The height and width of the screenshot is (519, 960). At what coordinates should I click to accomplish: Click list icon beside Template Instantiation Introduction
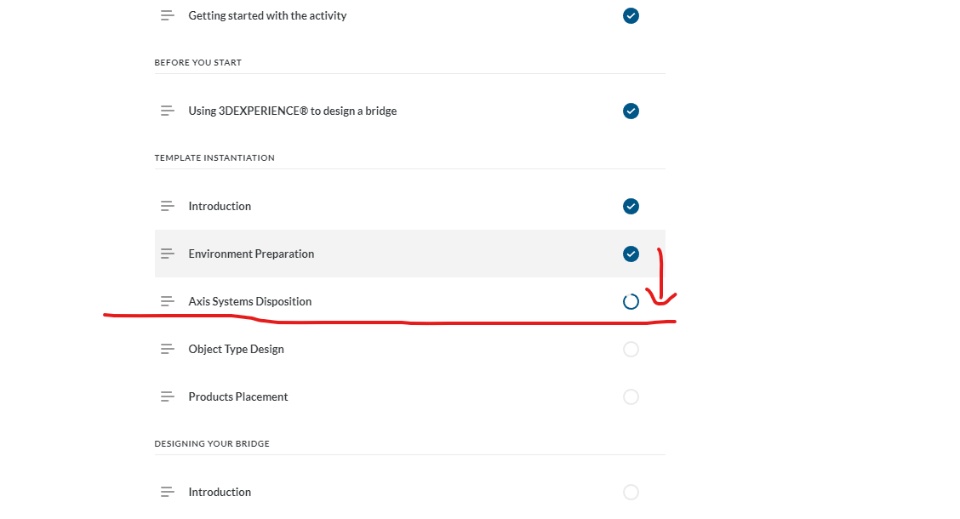click(168, 206)
